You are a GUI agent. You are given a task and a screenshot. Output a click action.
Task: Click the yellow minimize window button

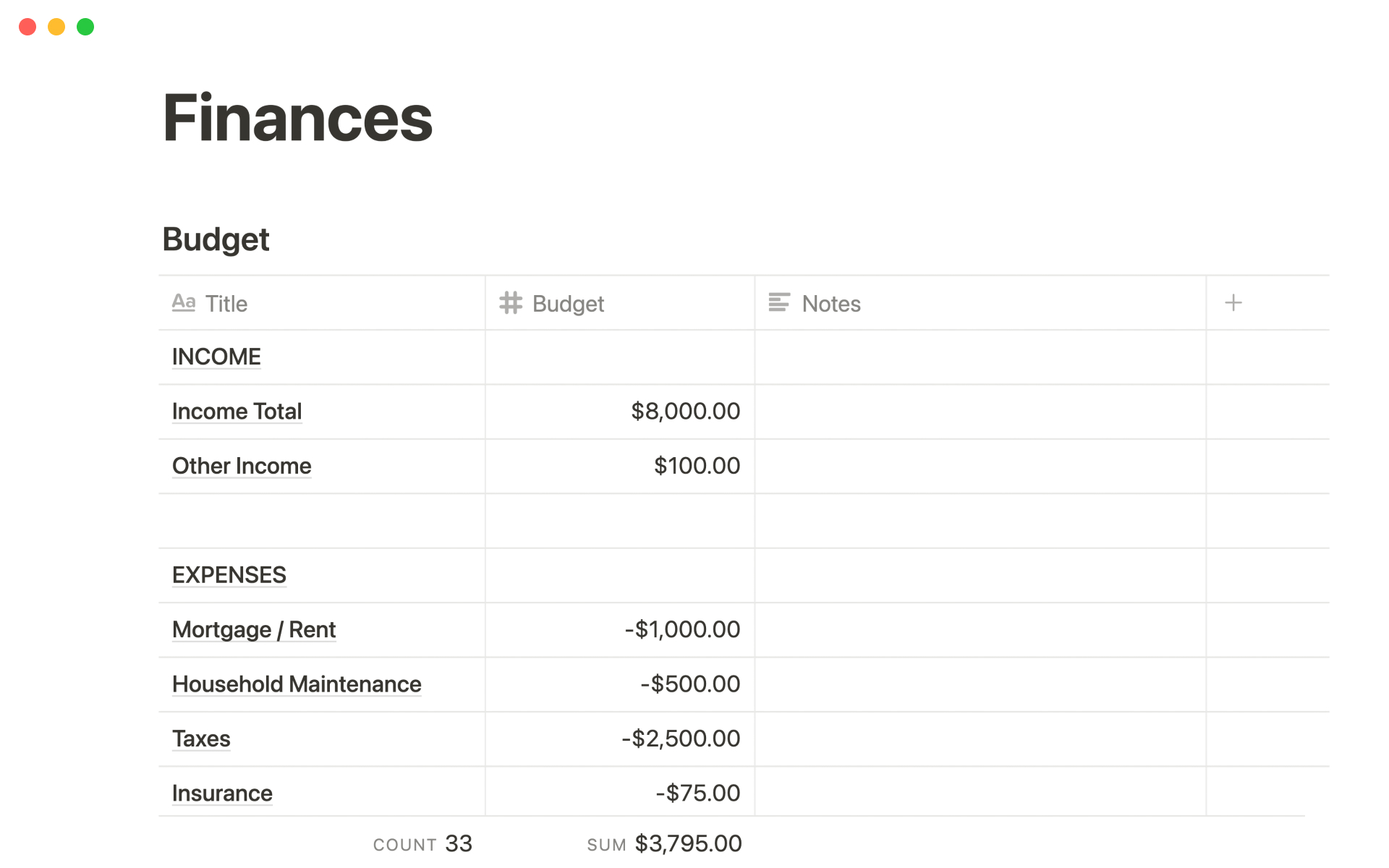(x=56, y=27)
